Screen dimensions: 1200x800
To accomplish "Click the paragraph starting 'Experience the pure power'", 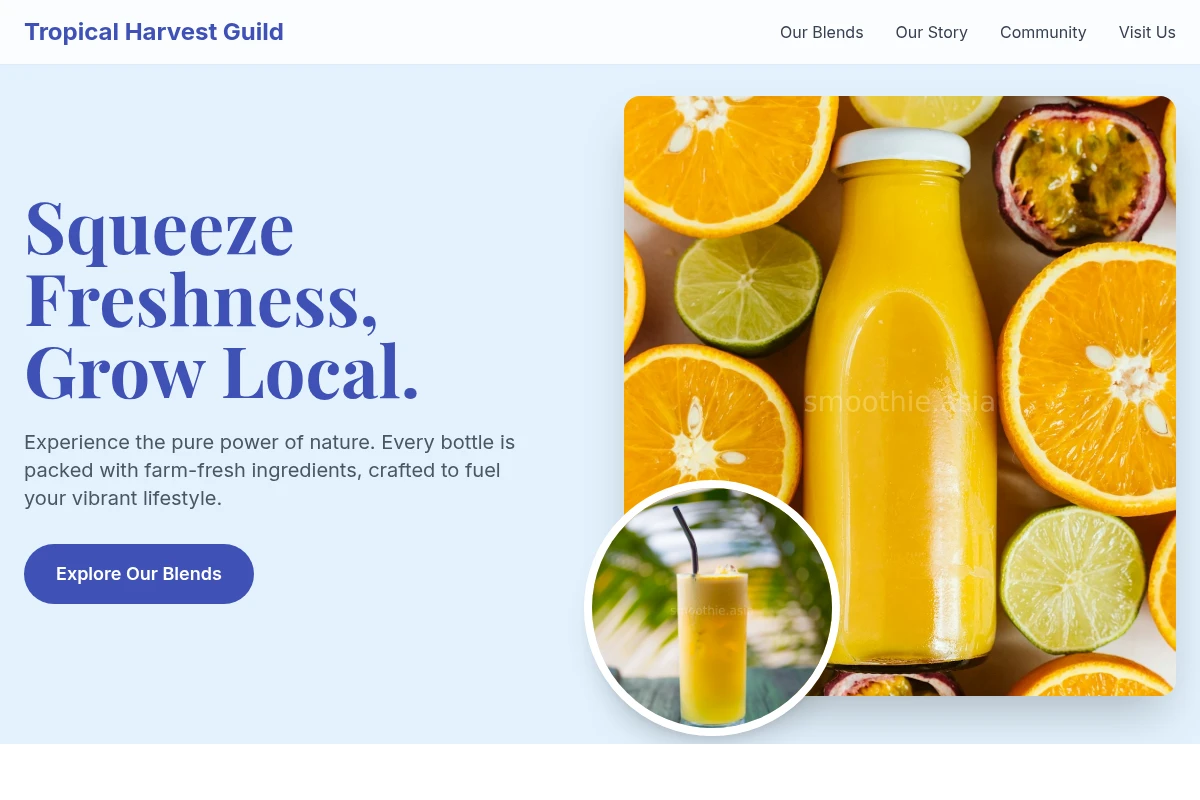I will [x=270, y=470].
